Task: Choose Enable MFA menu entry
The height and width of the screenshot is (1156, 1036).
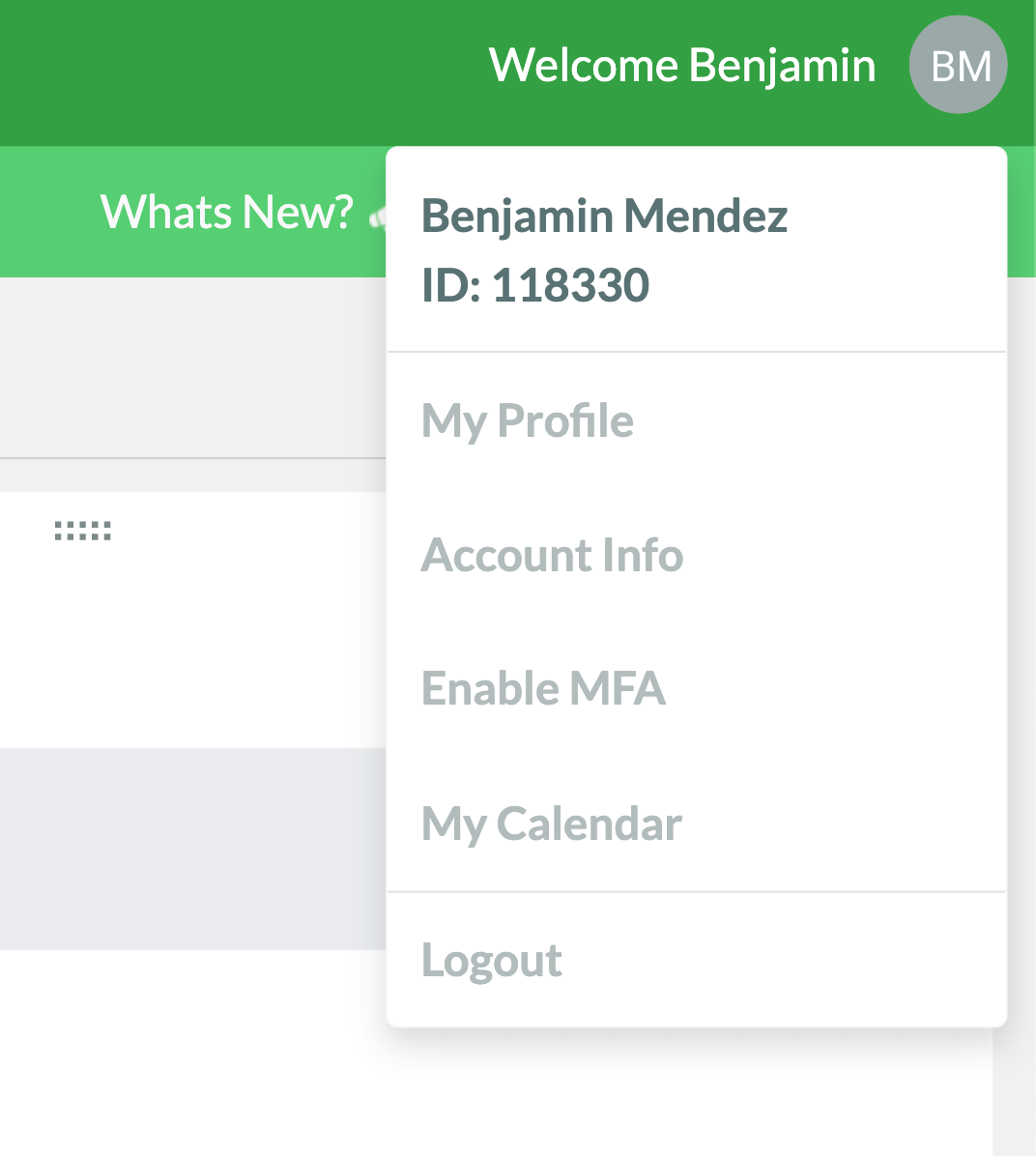Action: 543,689
